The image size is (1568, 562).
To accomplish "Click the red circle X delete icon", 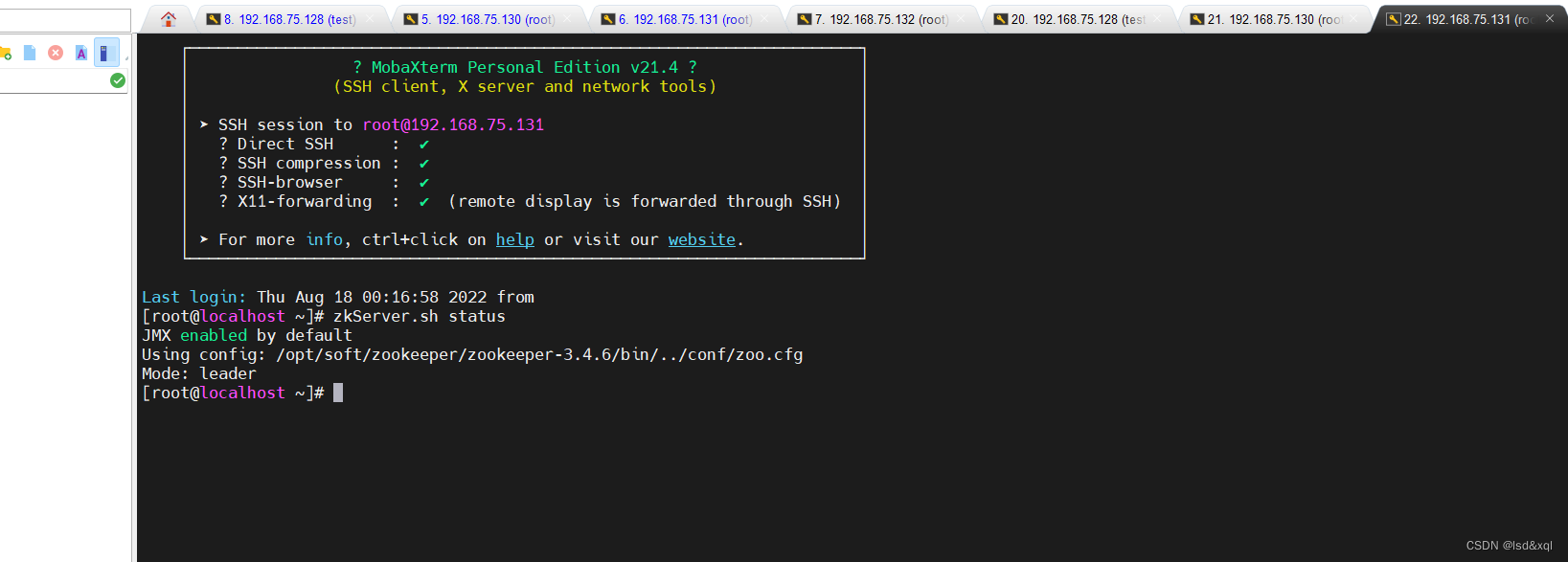I will (56, 53).
